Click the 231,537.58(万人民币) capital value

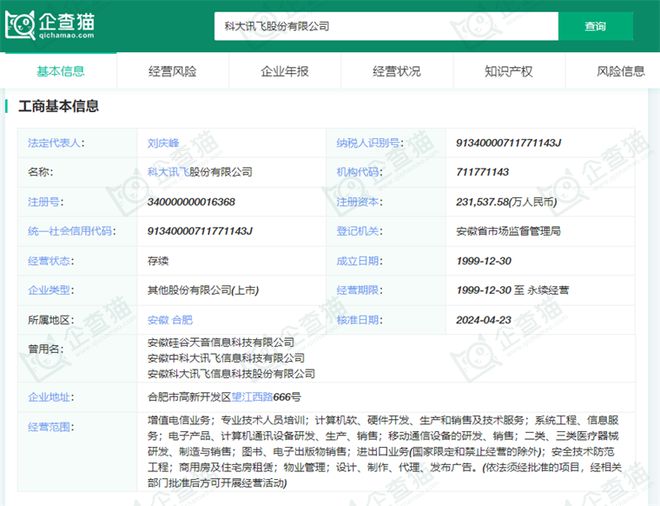coord(506,202)
